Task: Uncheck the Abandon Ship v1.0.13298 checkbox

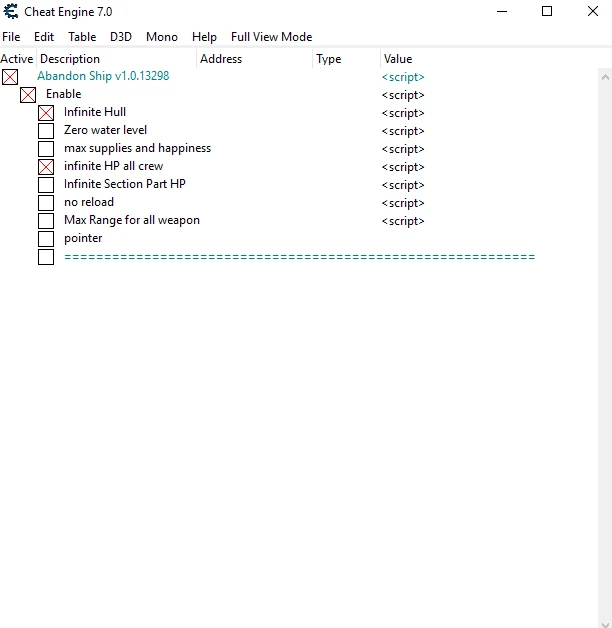Action: (10, 77)
